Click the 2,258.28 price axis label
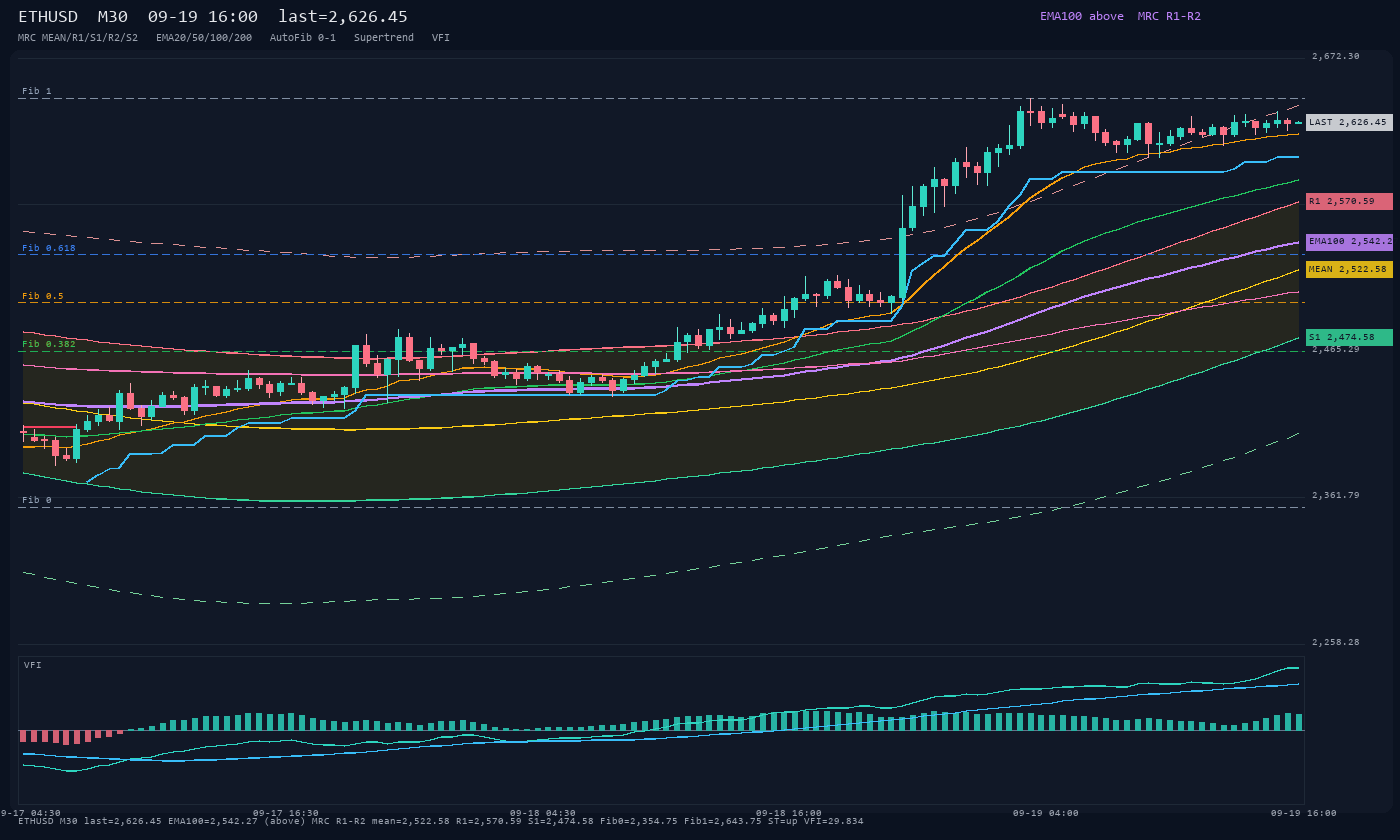Image resolution: width=1400 pixels, height=840 pixels. 1336,642
